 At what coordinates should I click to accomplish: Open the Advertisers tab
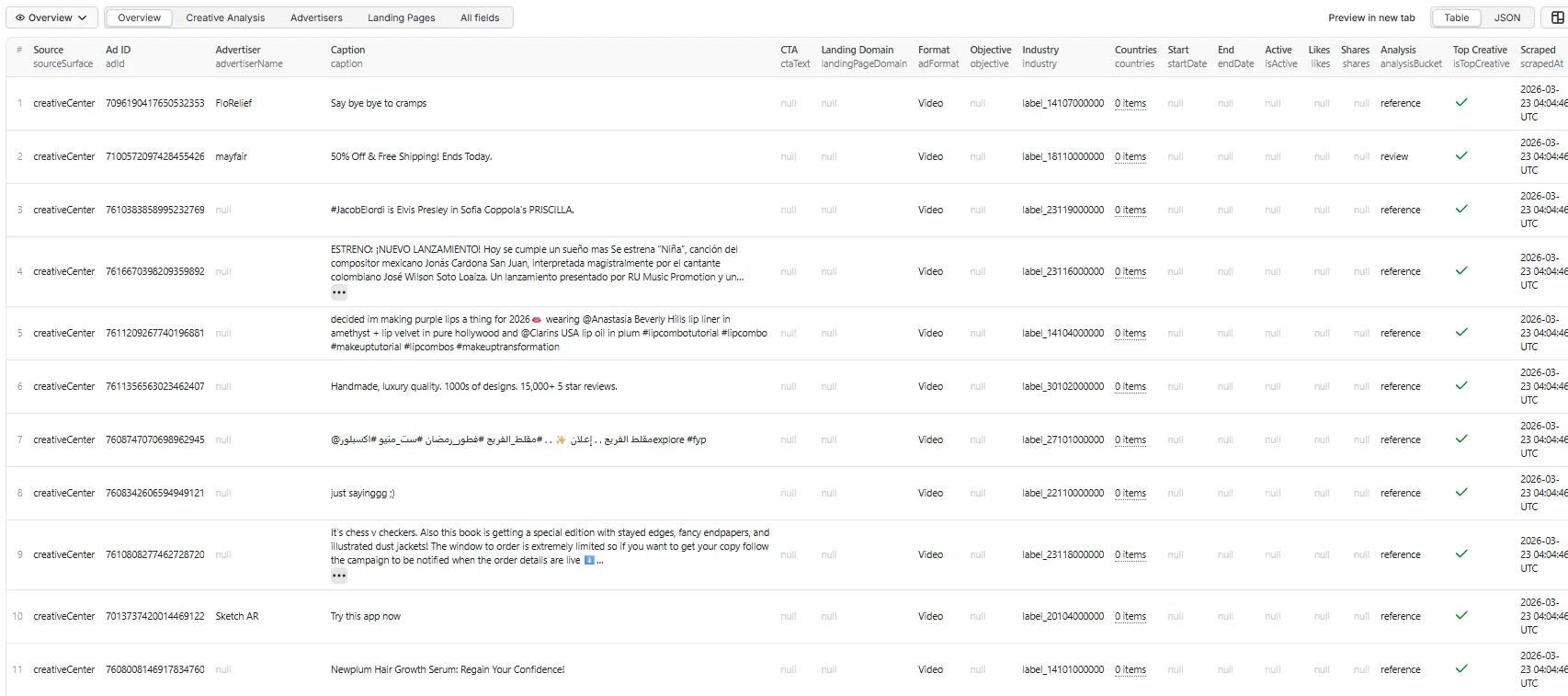tap(316, 17)
